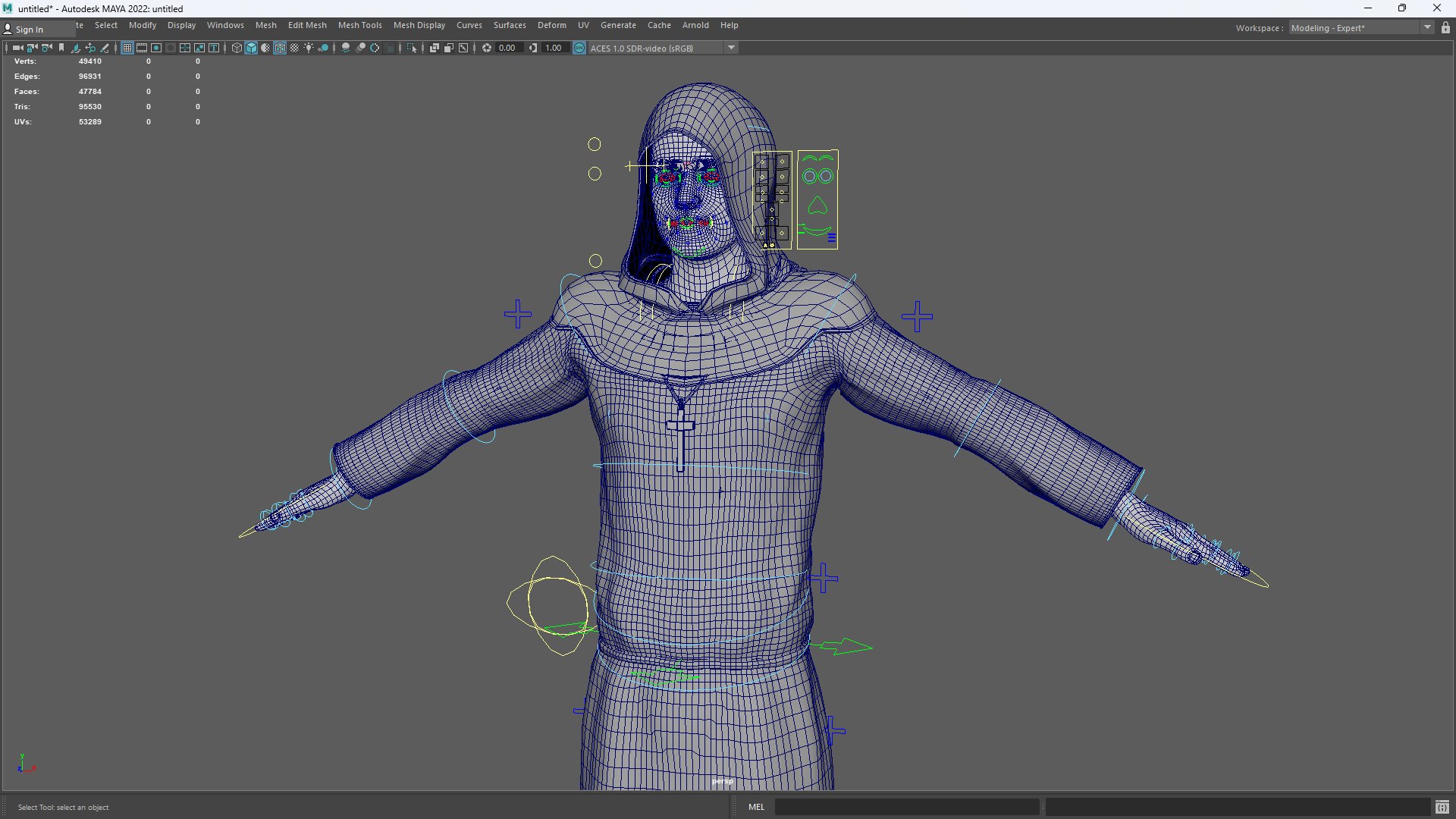Screen dimensions: 1456x819
Task: Open the Mesh Tools menu
Action: [x=359, y=25]
